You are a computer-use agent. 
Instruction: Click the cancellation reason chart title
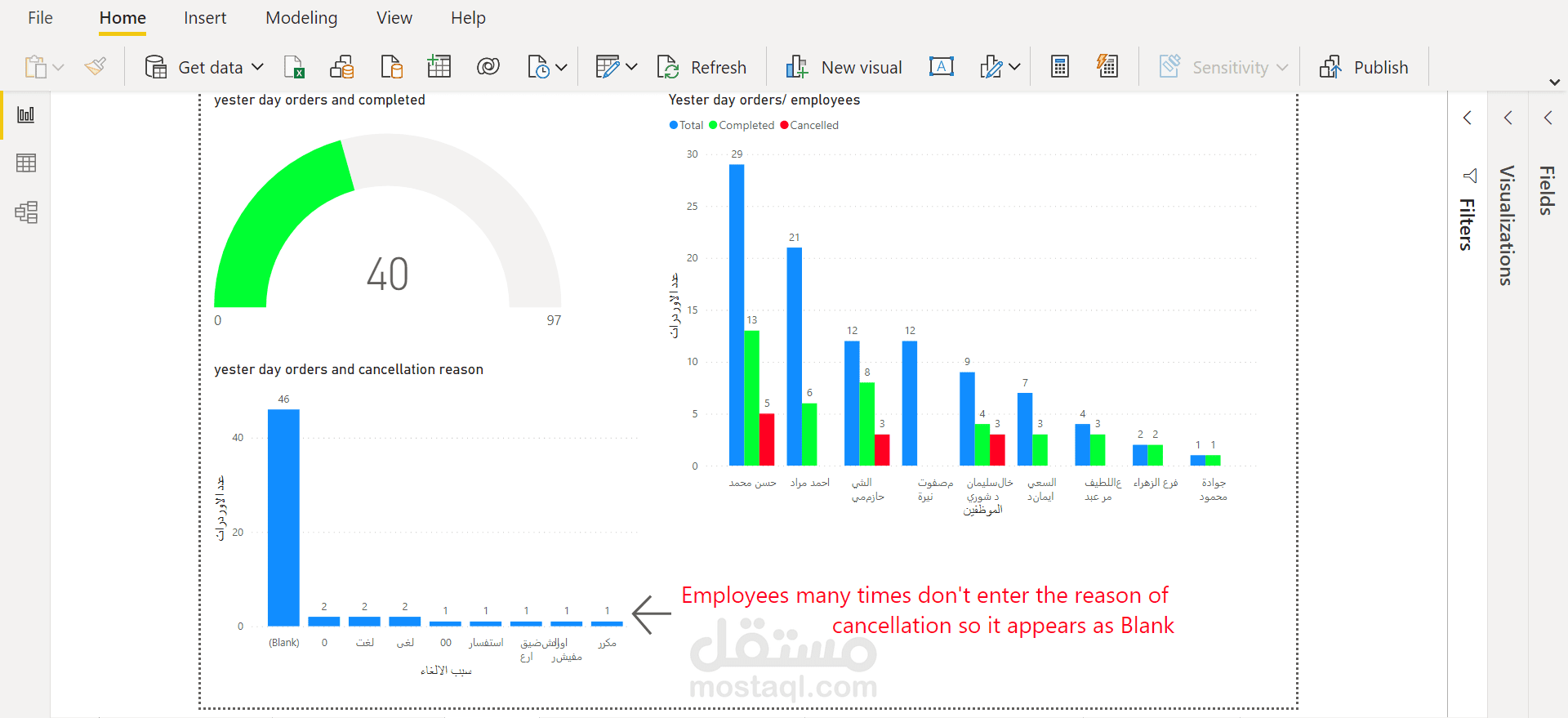tap(349, 369)
